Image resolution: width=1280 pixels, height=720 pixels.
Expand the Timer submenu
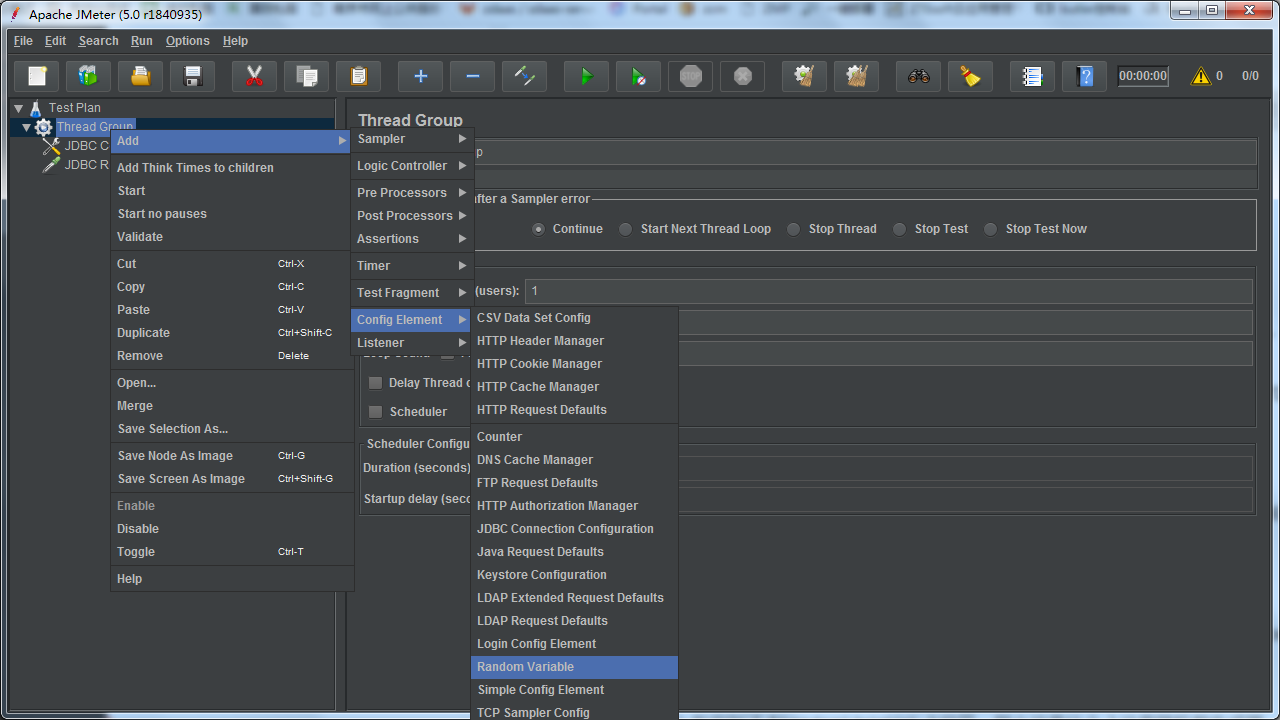412,266
